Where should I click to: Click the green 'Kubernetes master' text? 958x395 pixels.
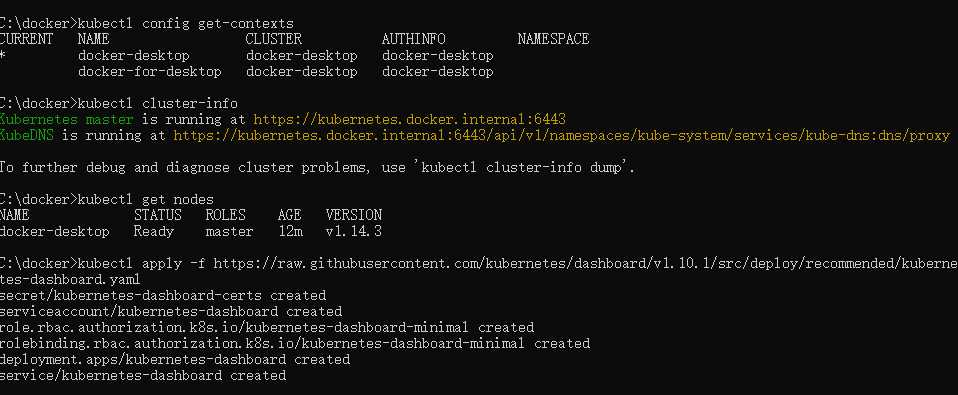pos(66,119)
